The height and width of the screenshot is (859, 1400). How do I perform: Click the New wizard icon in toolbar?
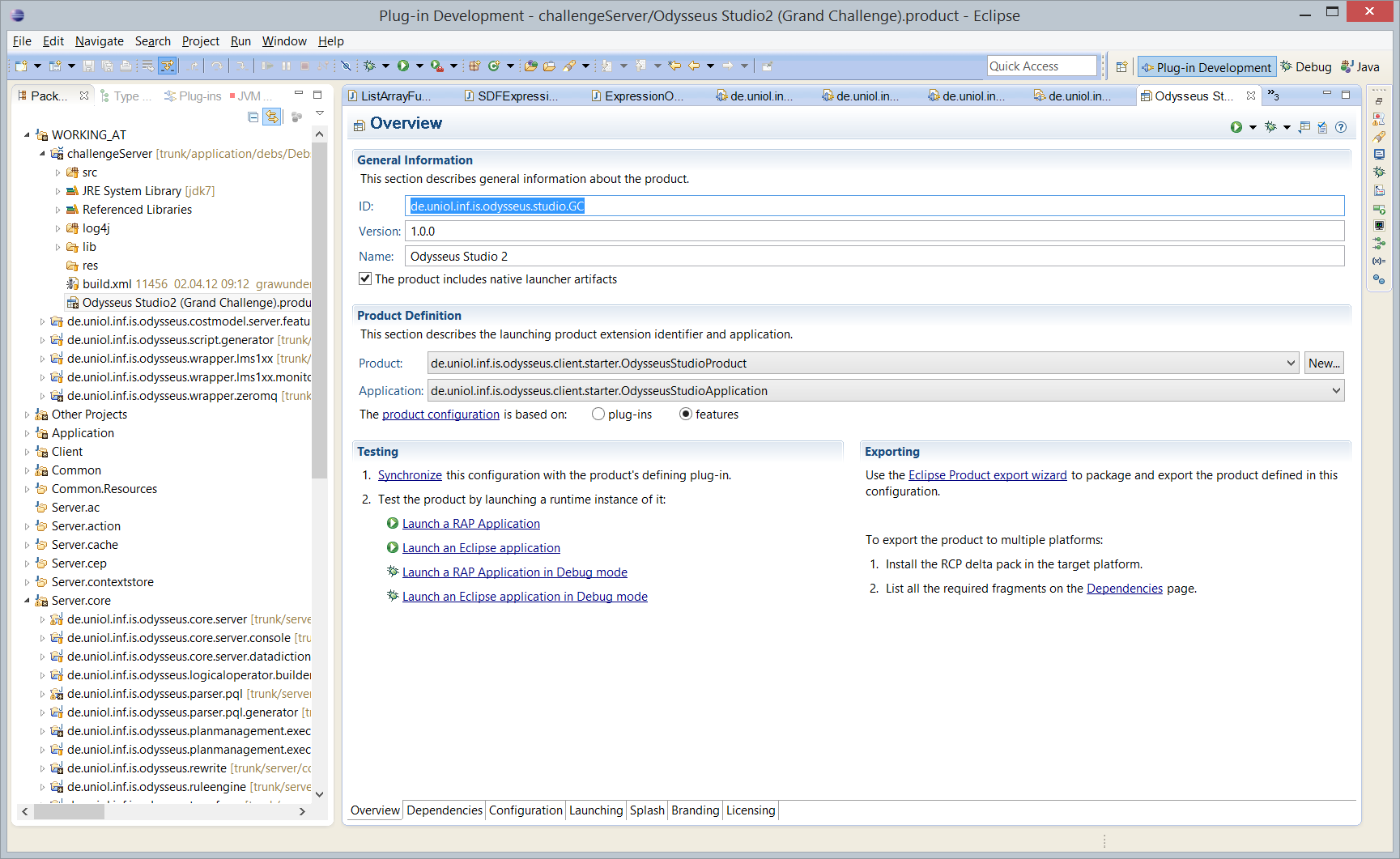pyautogui.click(x=22, y=66)
